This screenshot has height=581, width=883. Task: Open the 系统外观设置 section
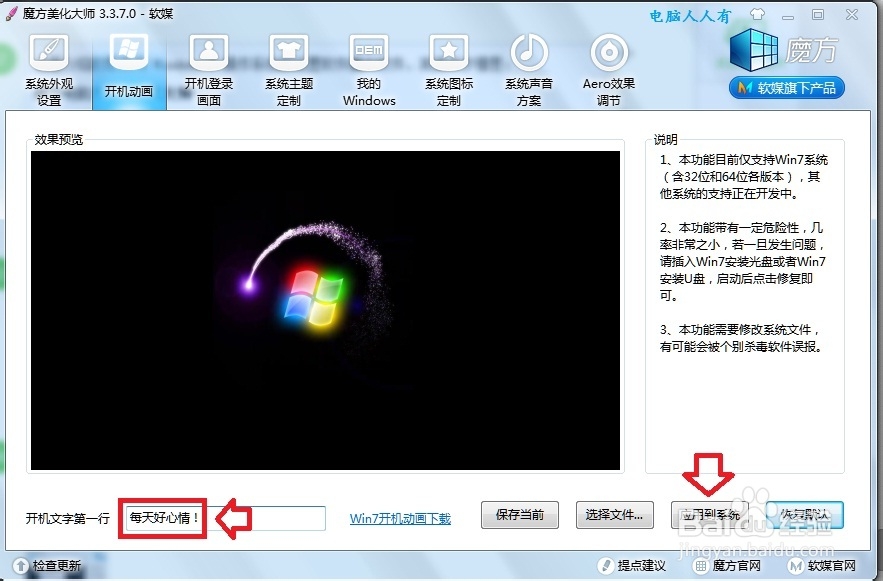click(49, 70)
